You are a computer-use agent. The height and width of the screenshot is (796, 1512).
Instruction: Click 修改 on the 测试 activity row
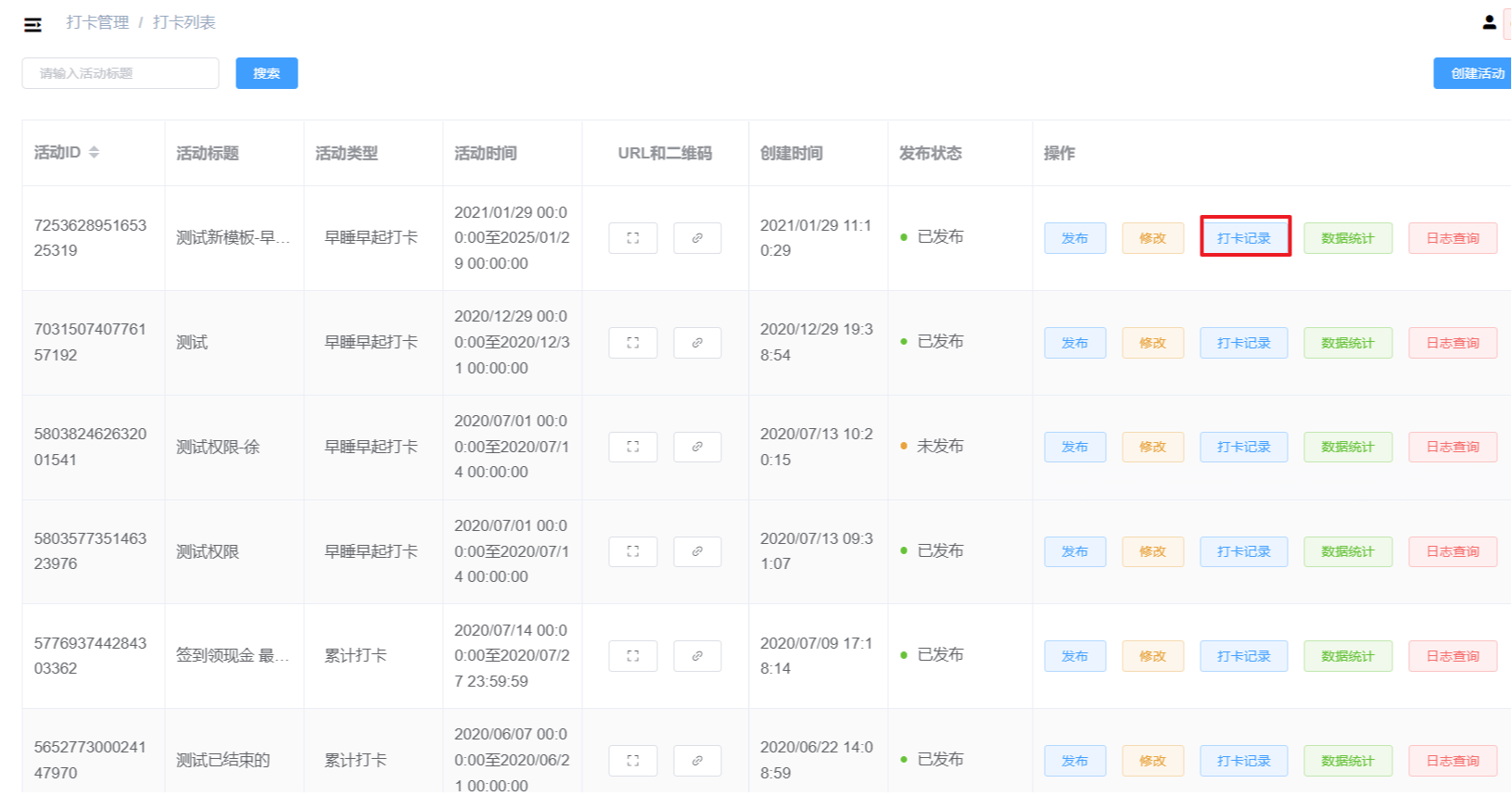click(x=1152, y=343)
